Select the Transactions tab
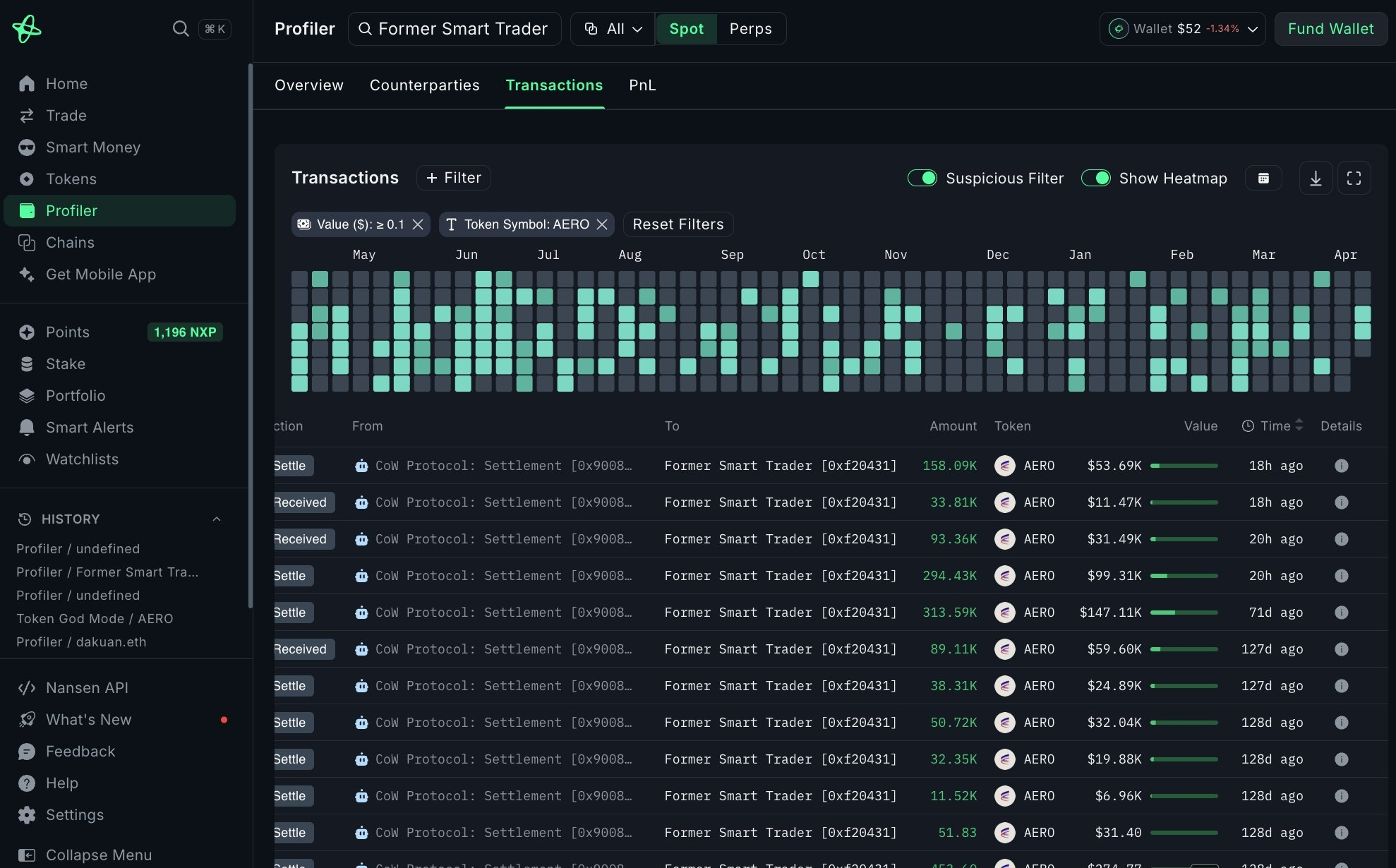The width and height of the screenshot is (1396, 868). [554, 85]
